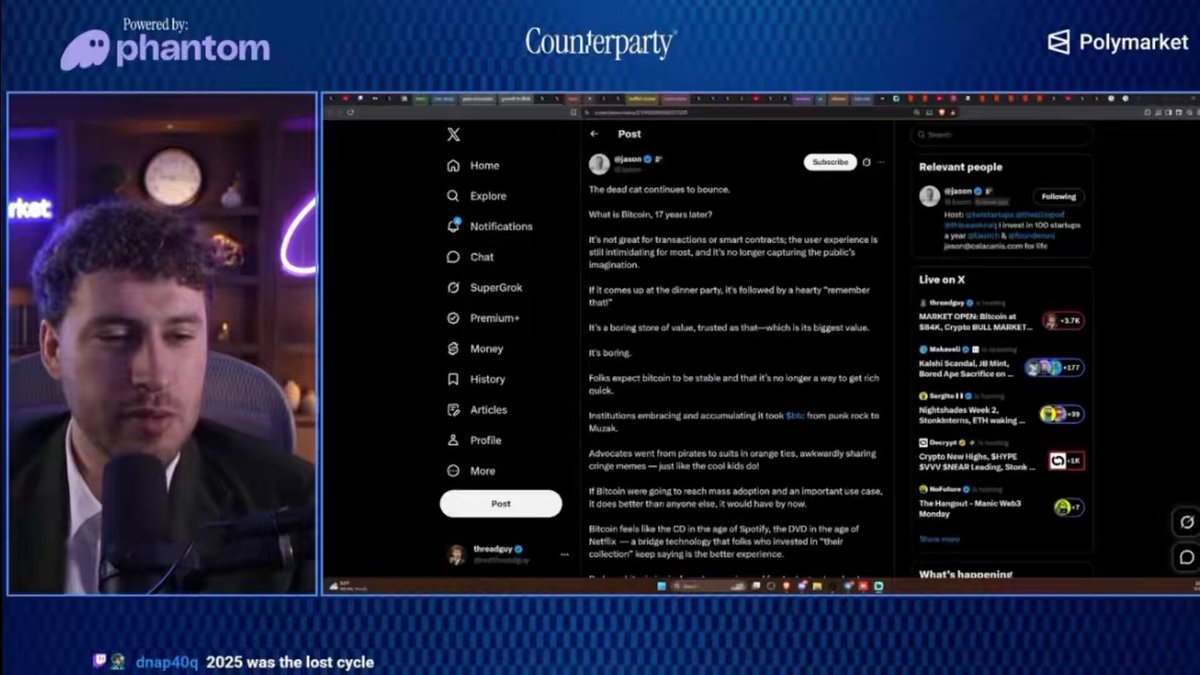Click the Explore magnifier icon
1200x675 pixels.
coord(453,196)
